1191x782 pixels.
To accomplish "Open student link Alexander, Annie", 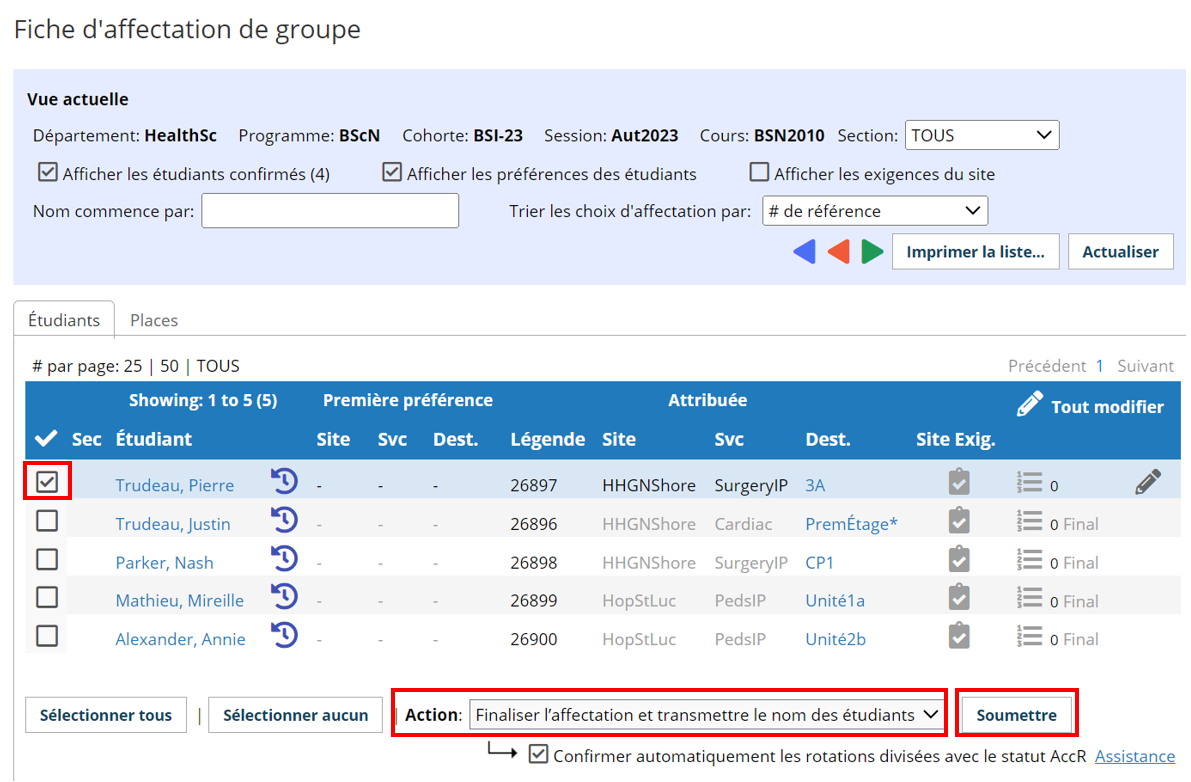I will tap(180, 639).
